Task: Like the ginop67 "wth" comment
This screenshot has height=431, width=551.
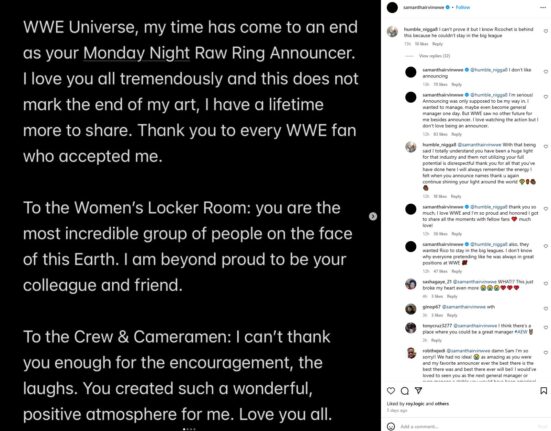Action: coord(546,308)
